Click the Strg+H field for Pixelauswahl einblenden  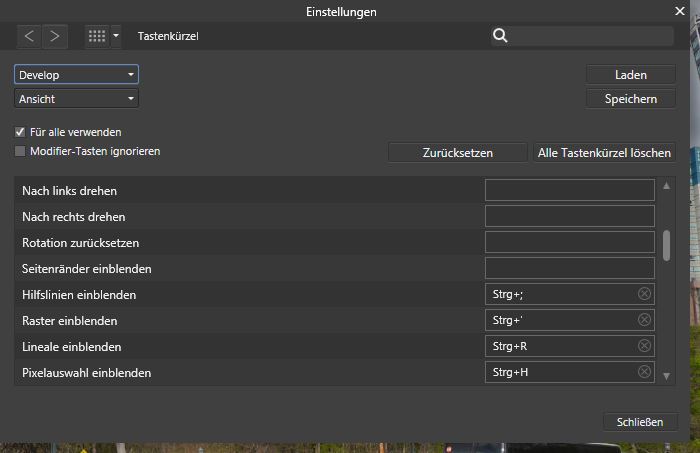(570, 372)
